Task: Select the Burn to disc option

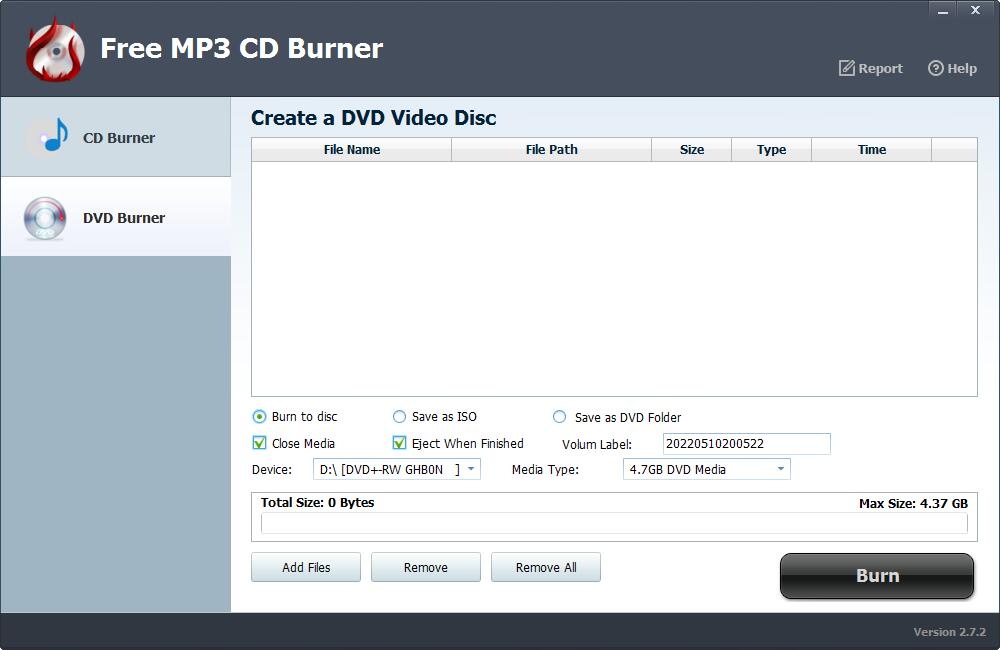Action: pos(260,417)
